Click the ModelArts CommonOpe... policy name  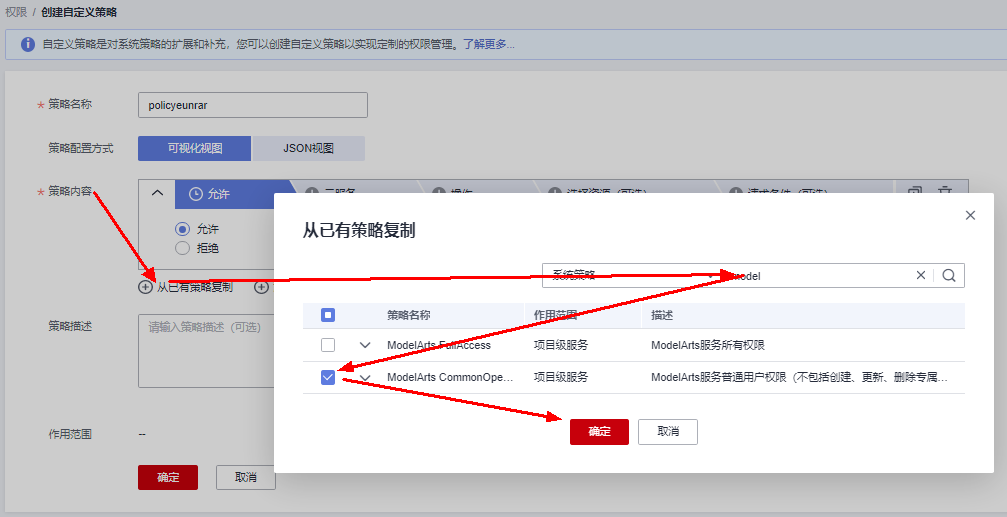point(450,378)
